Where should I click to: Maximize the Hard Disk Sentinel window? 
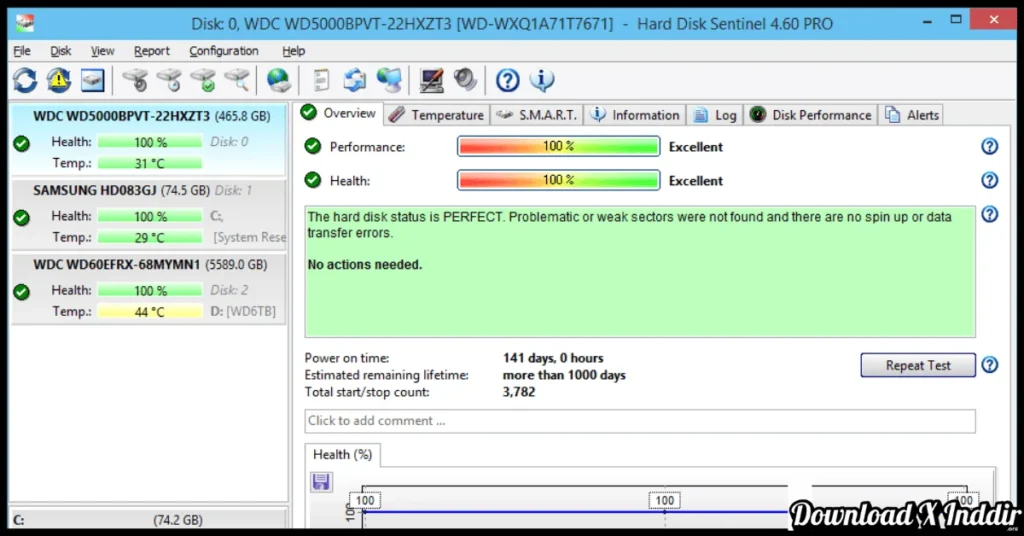point(956,20)
